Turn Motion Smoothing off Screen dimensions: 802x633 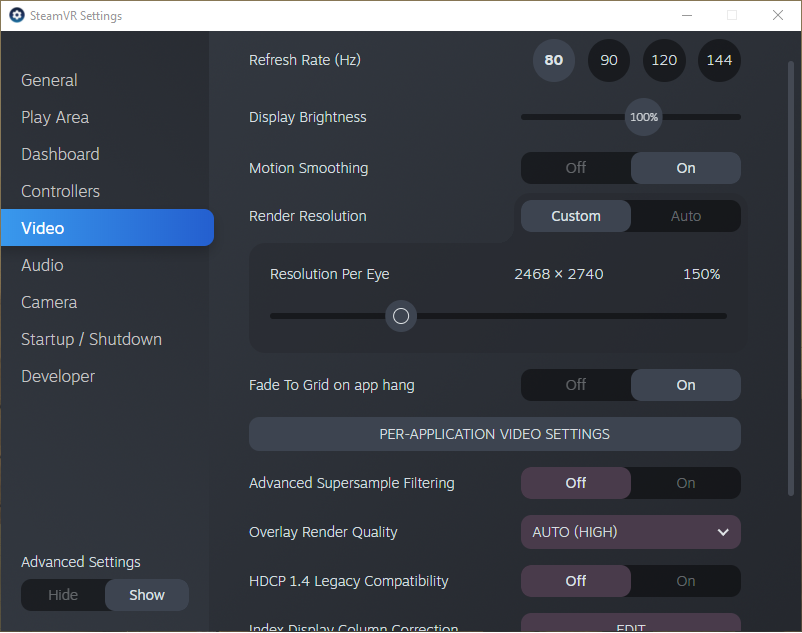coord(576,168)
